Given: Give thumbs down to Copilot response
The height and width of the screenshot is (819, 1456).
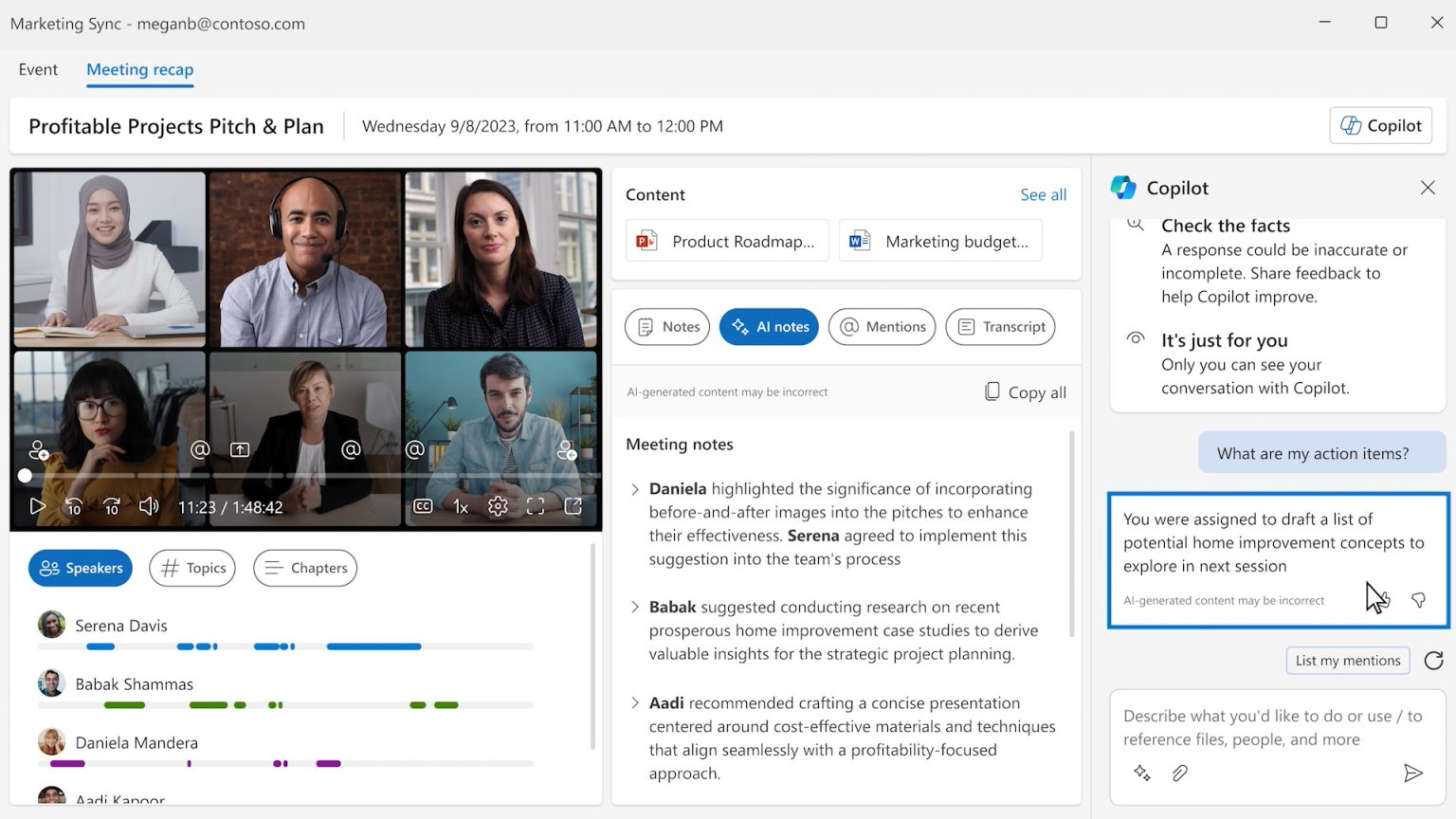Looking at the screenshot, I should [x=1418, y=600].
